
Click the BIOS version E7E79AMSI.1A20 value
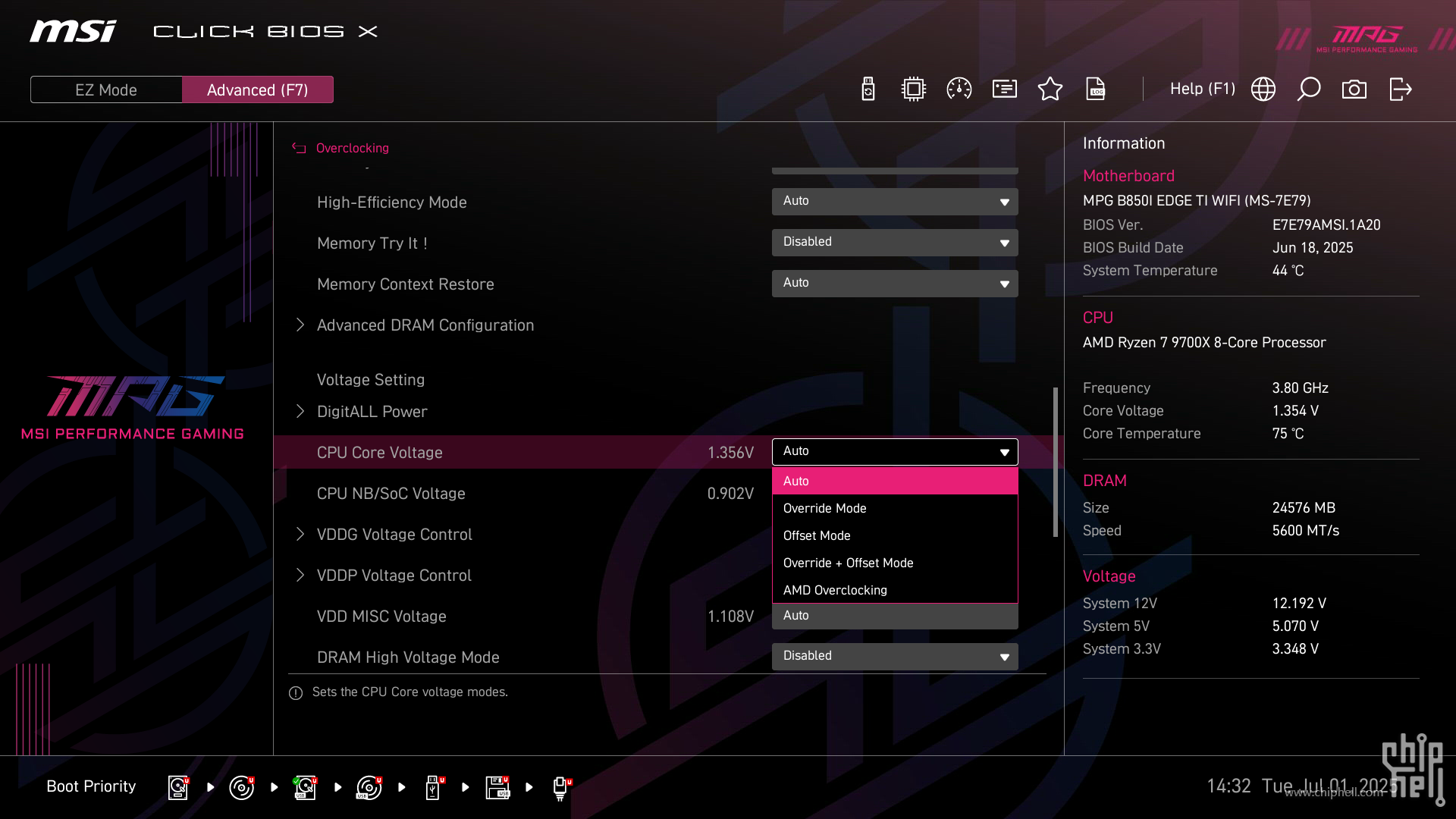1326,225
